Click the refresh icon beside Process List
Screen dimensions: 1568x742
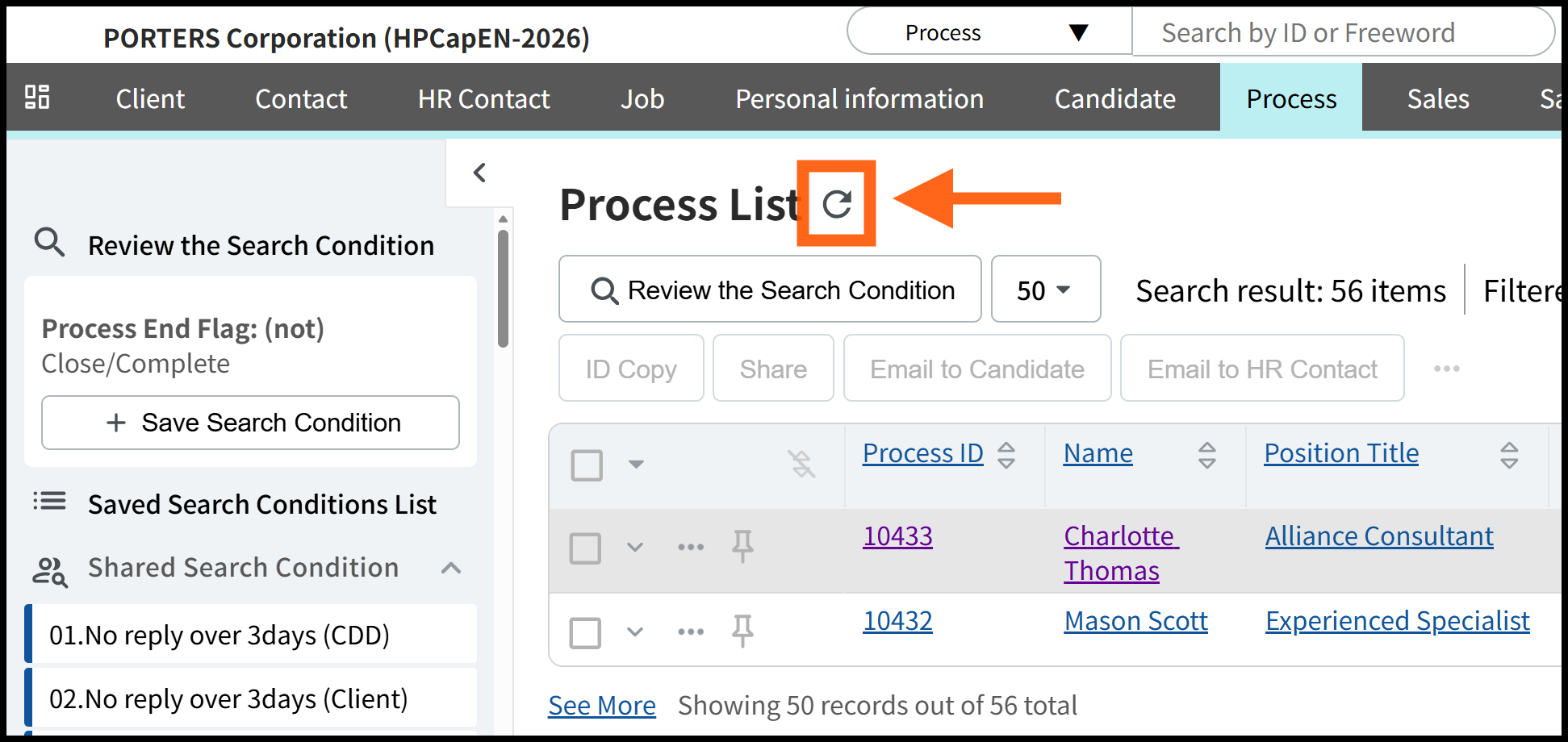pyautogui.click(x=837, y=204)
